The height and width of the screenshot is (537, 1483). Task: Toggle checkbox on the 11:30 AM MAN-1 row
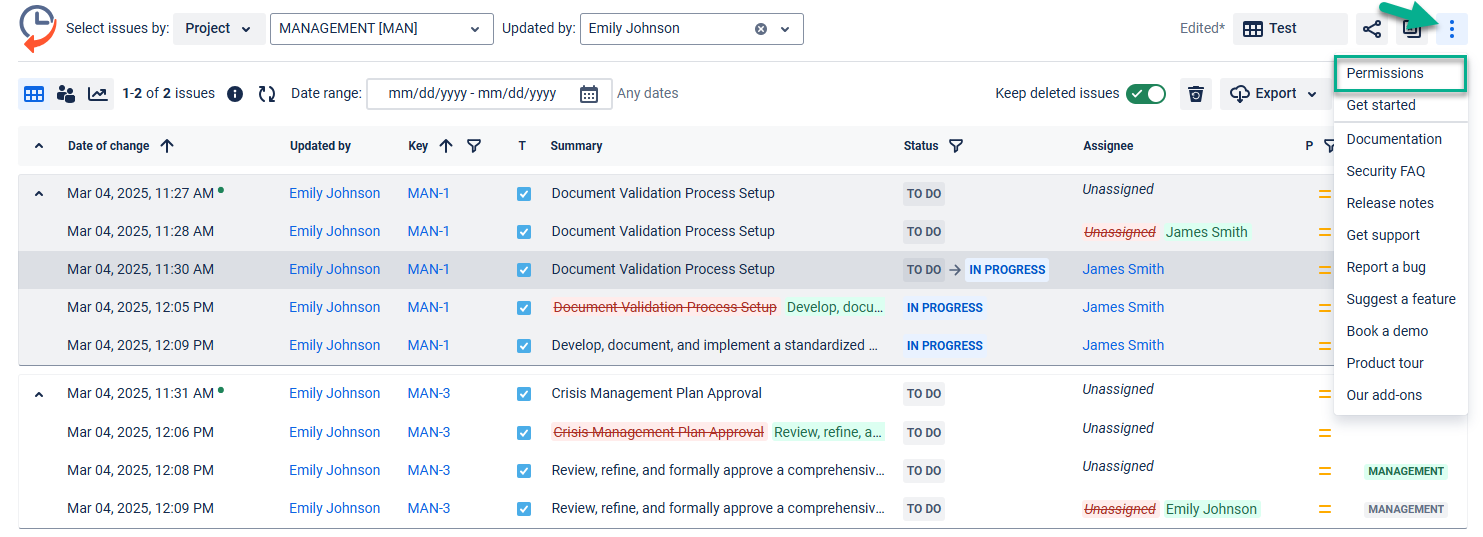[x=524, y=270]
